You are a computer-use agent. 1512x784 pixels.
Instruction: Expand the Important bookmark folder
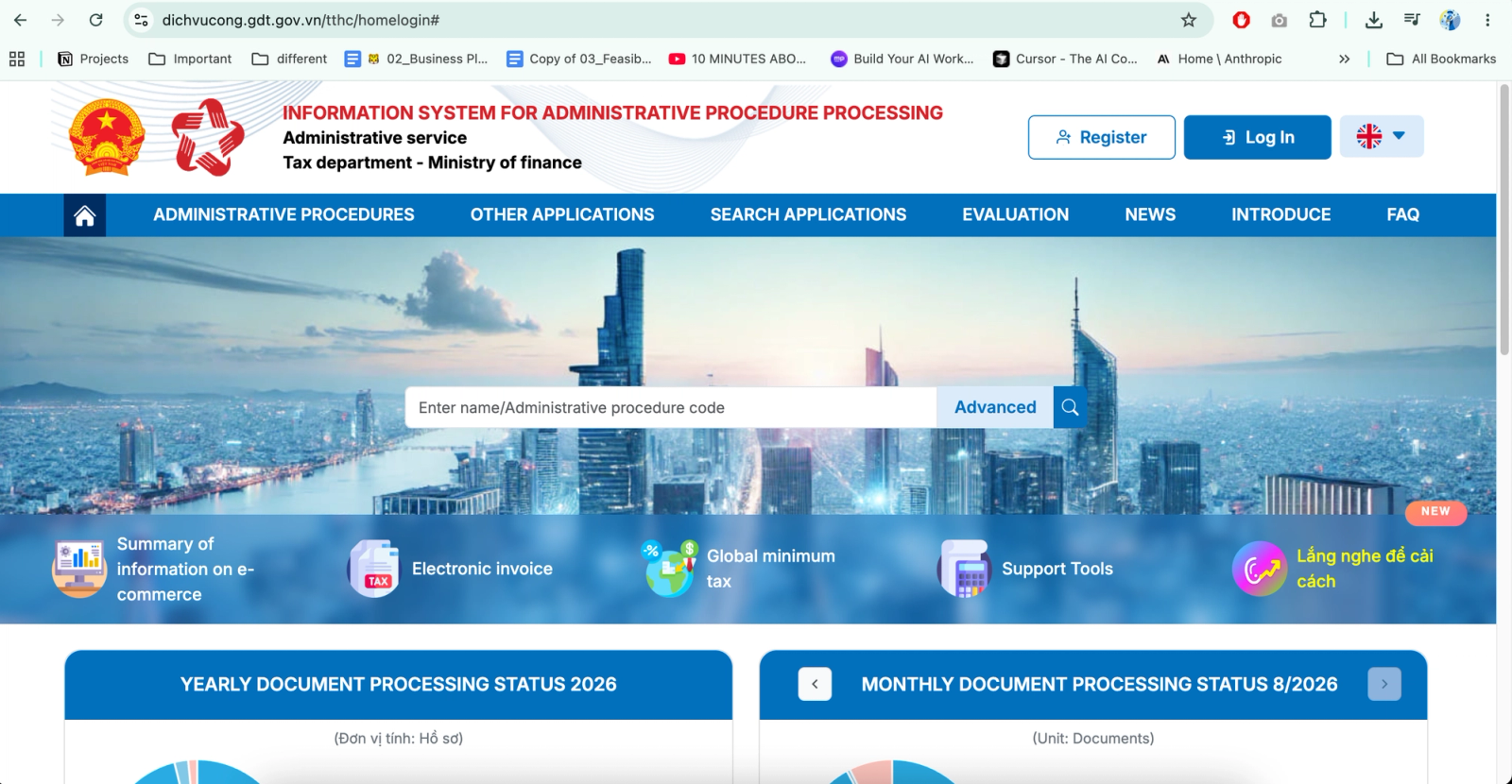click(x=190, y=59)
